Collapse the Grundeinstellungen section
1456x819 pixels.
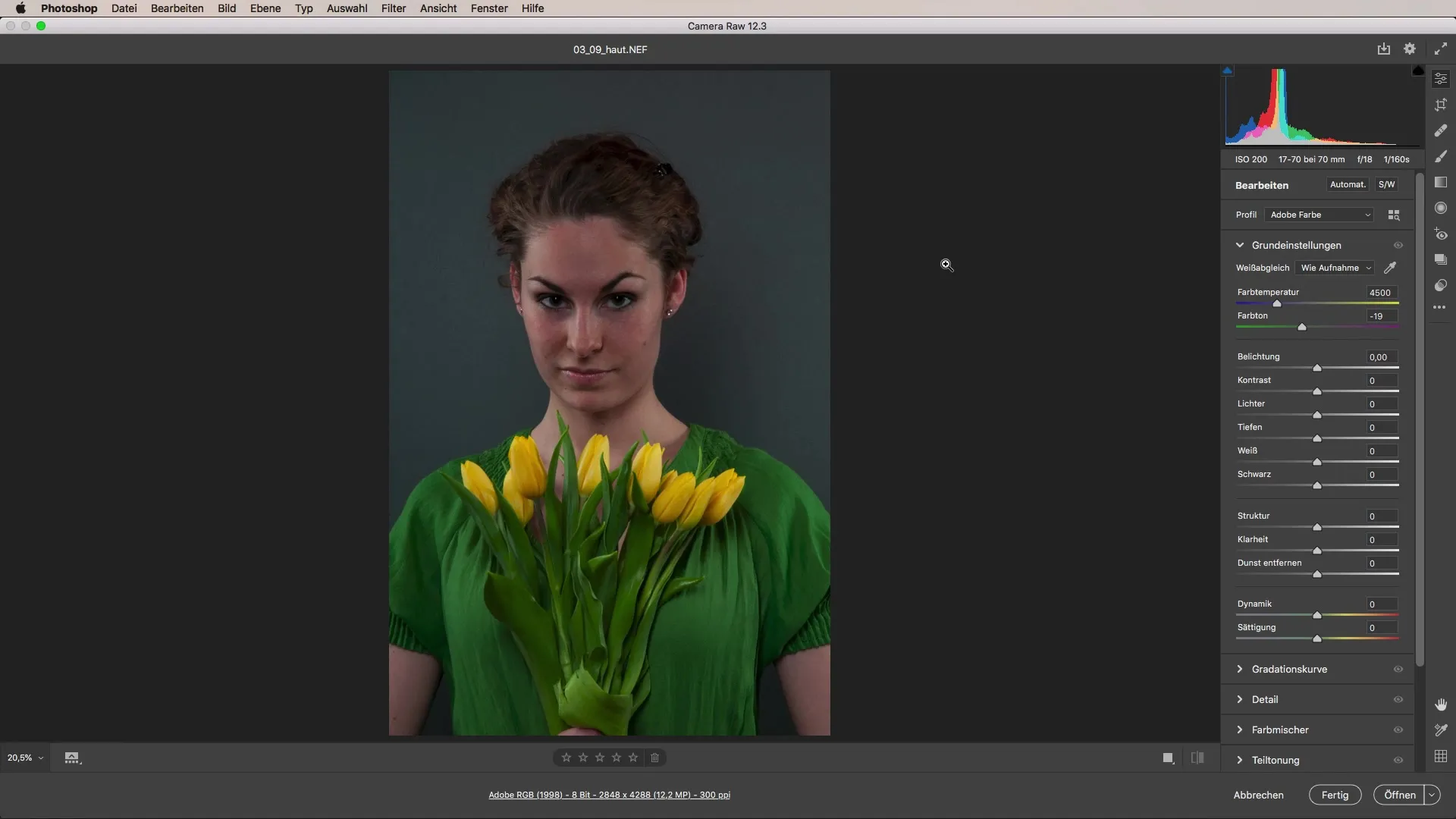click(1240, 245)
